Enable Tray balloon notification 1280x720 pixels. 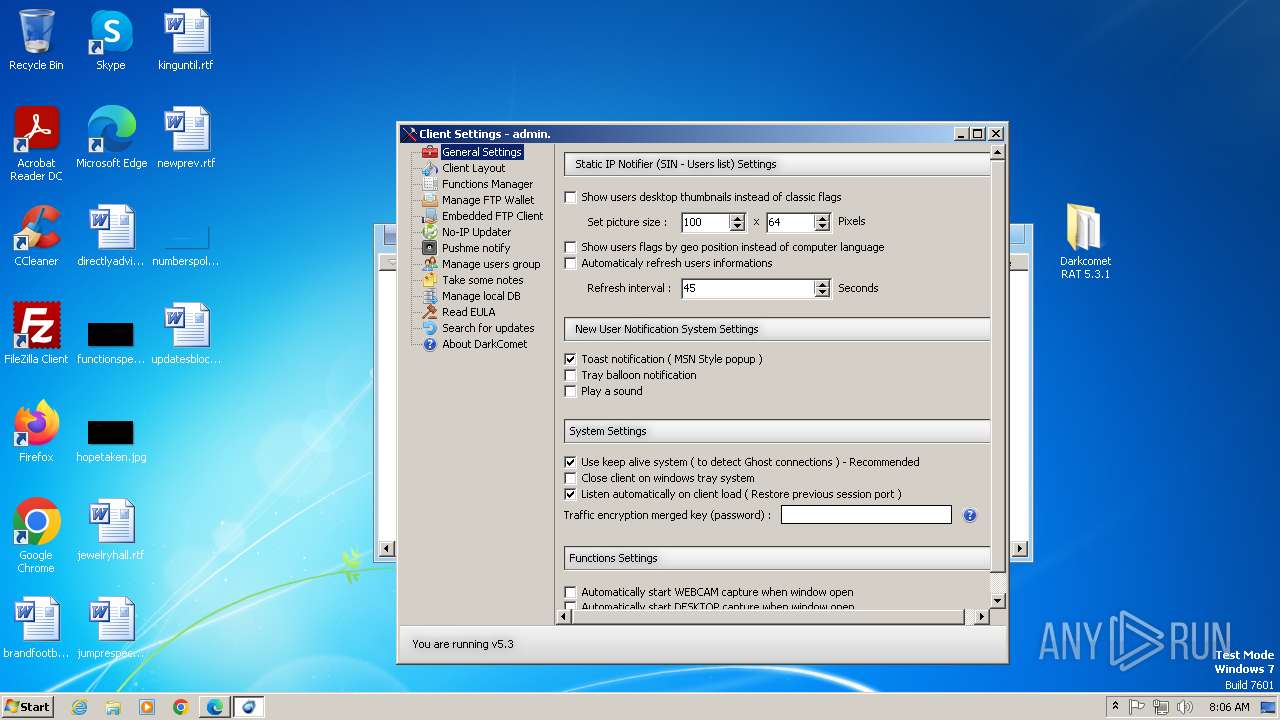(570, 375)
